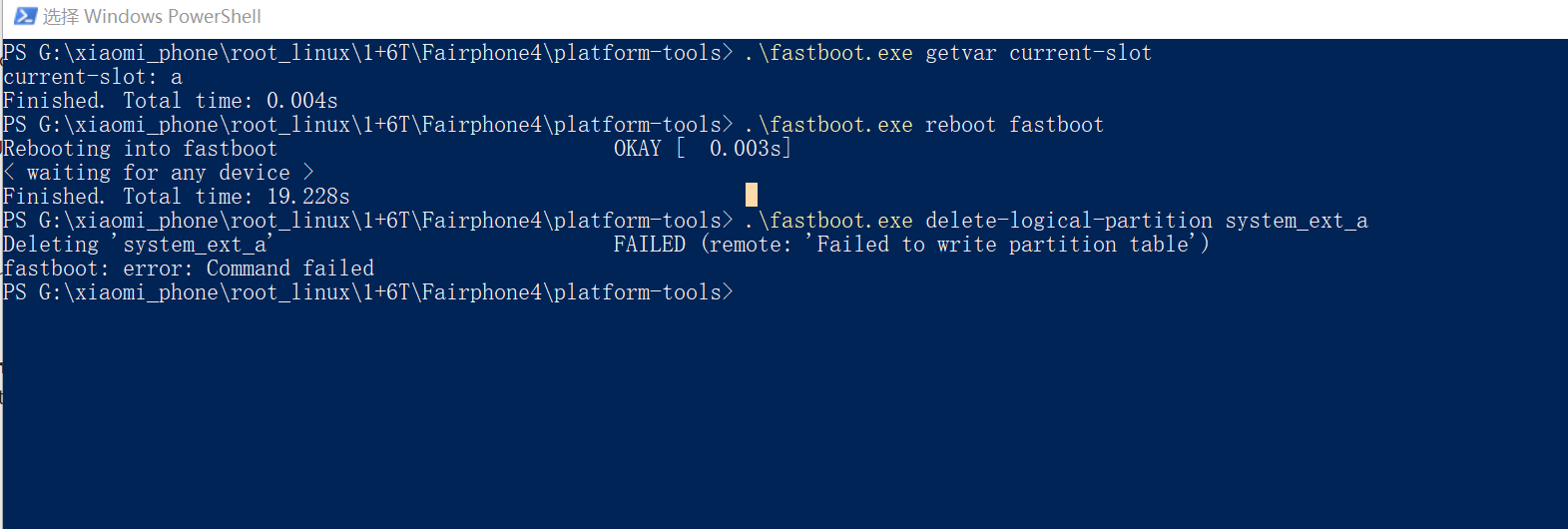Click the "Deleting 'system_ext_a'" output text

click(x=138, y=245)
